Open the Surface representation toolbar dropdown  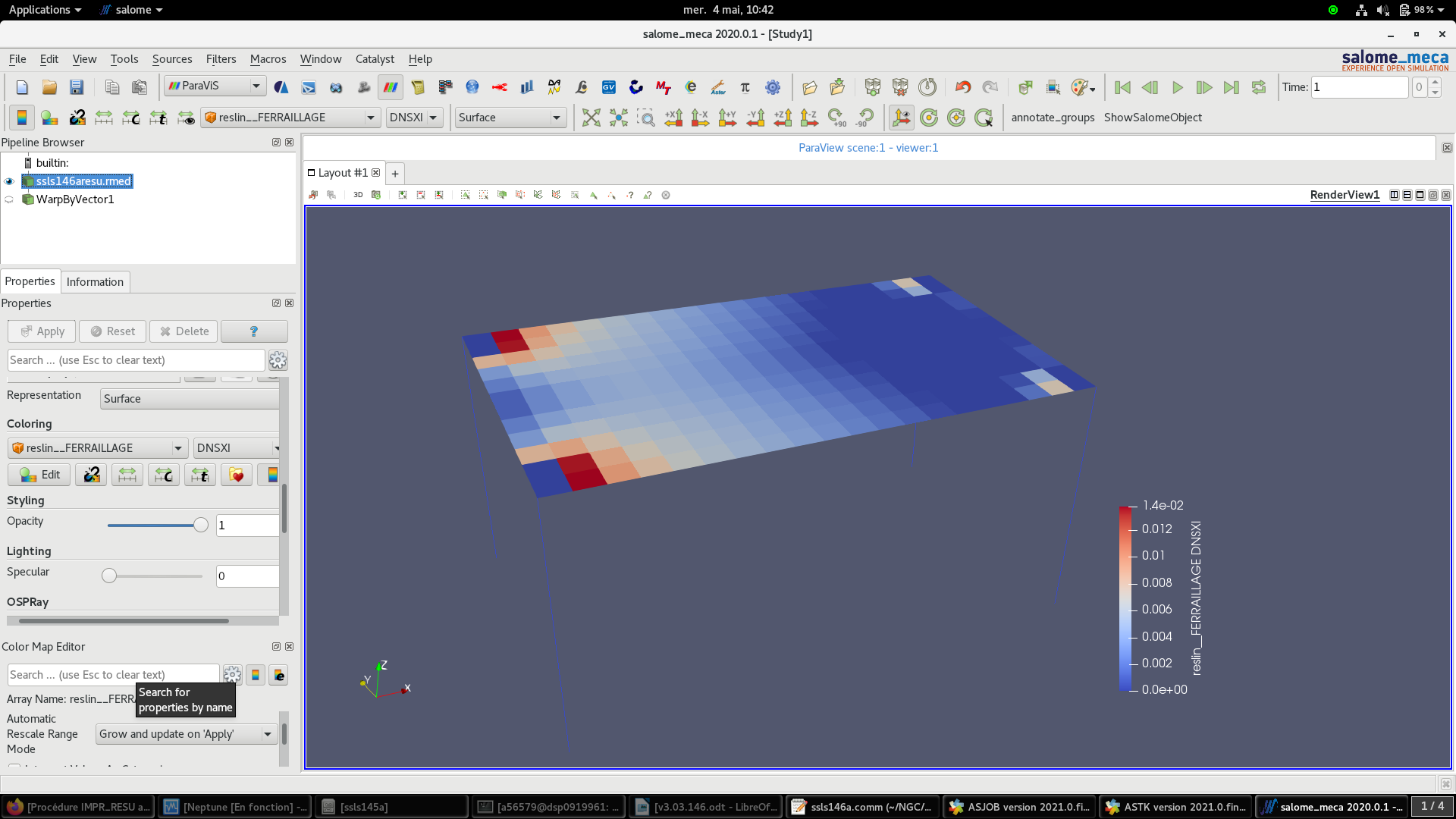[x=556, y=118]
